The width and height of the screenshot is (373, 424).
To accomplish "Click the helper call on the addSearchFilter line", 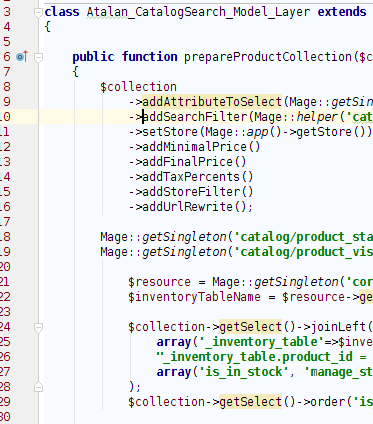I will 317,117.
